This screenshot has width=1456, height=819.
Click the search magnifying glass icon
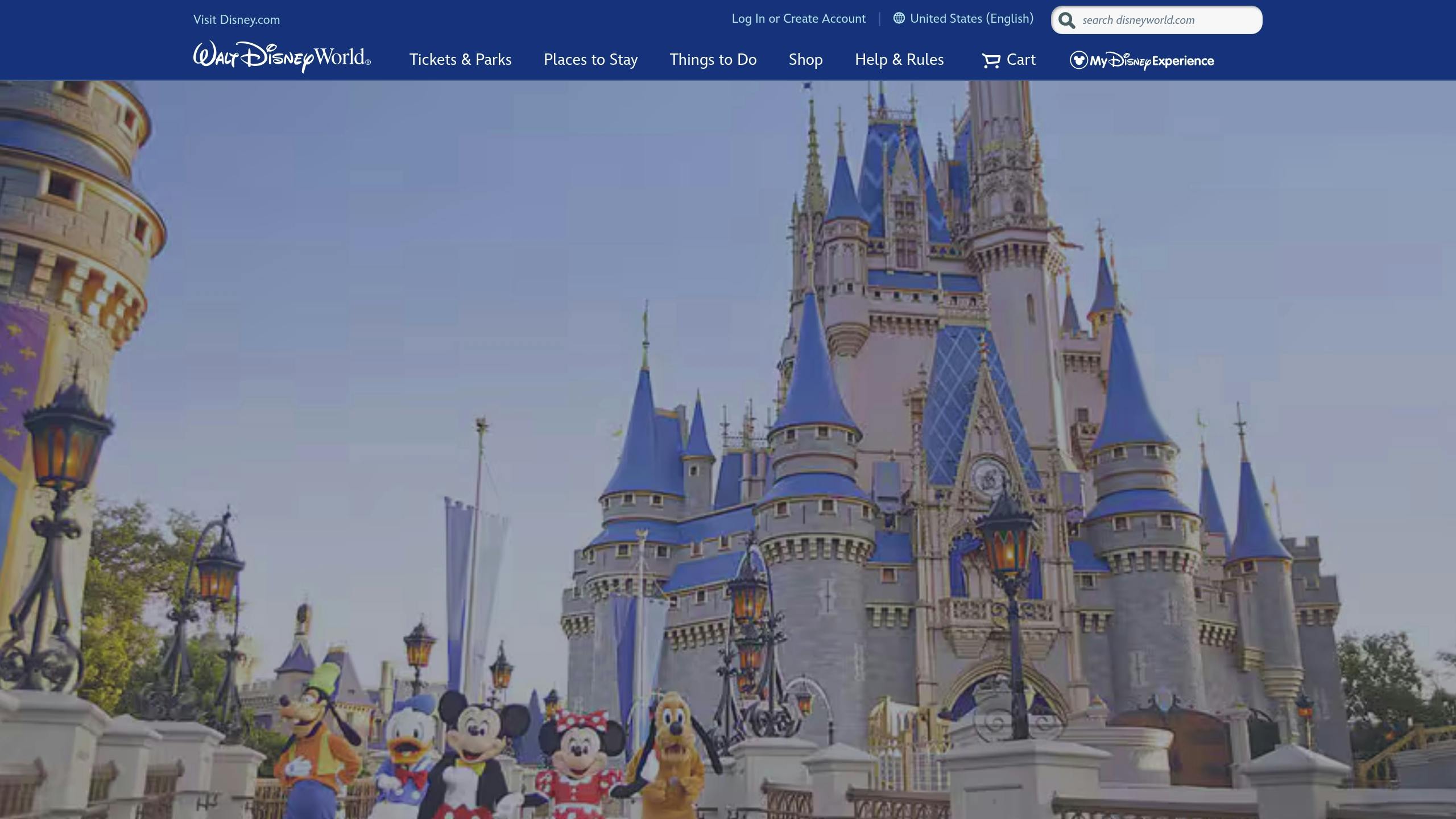coord(1067,20)
